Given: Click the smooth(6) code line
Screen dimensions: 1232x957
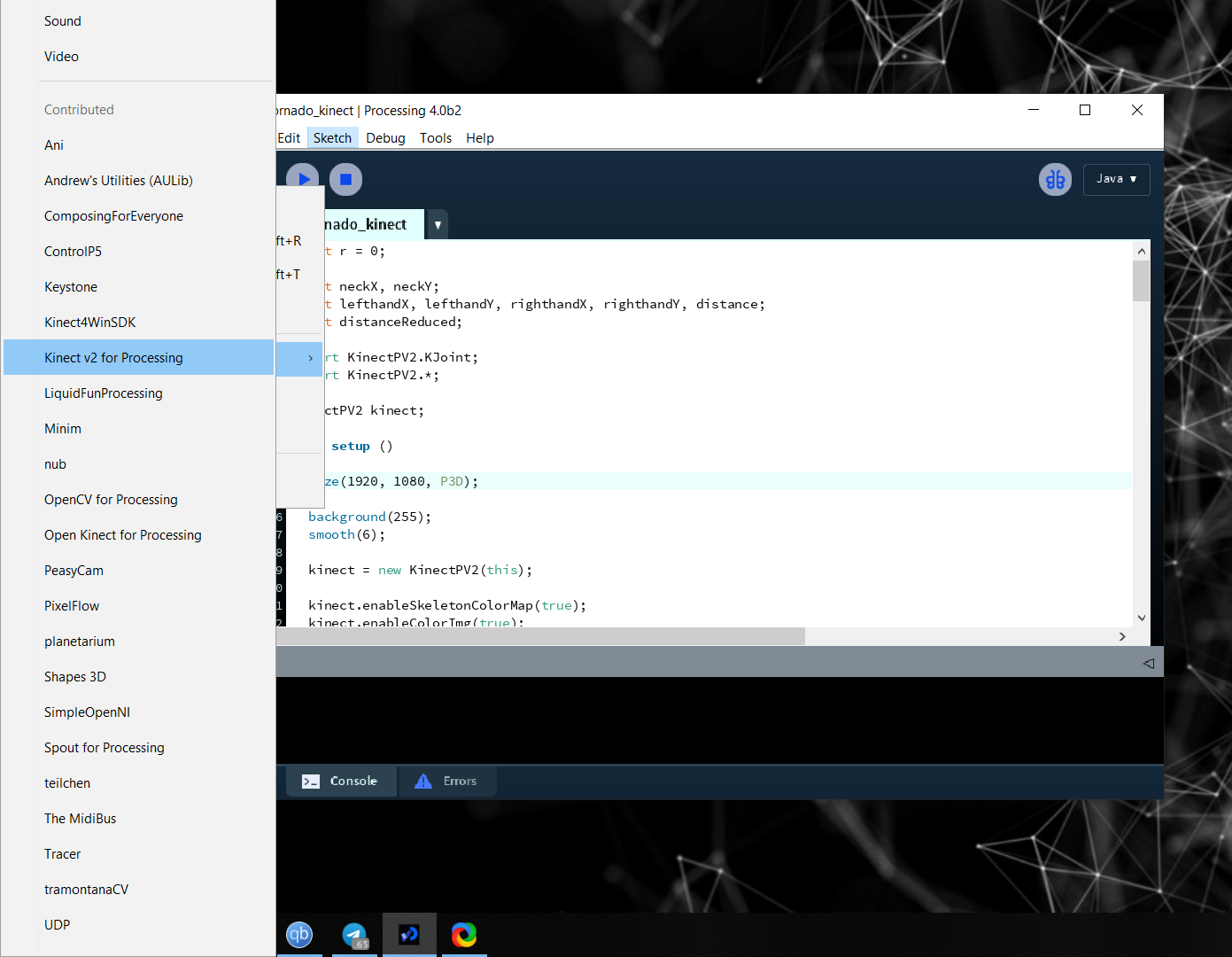Looking at the screenshot, I should (x=346, y=534).
